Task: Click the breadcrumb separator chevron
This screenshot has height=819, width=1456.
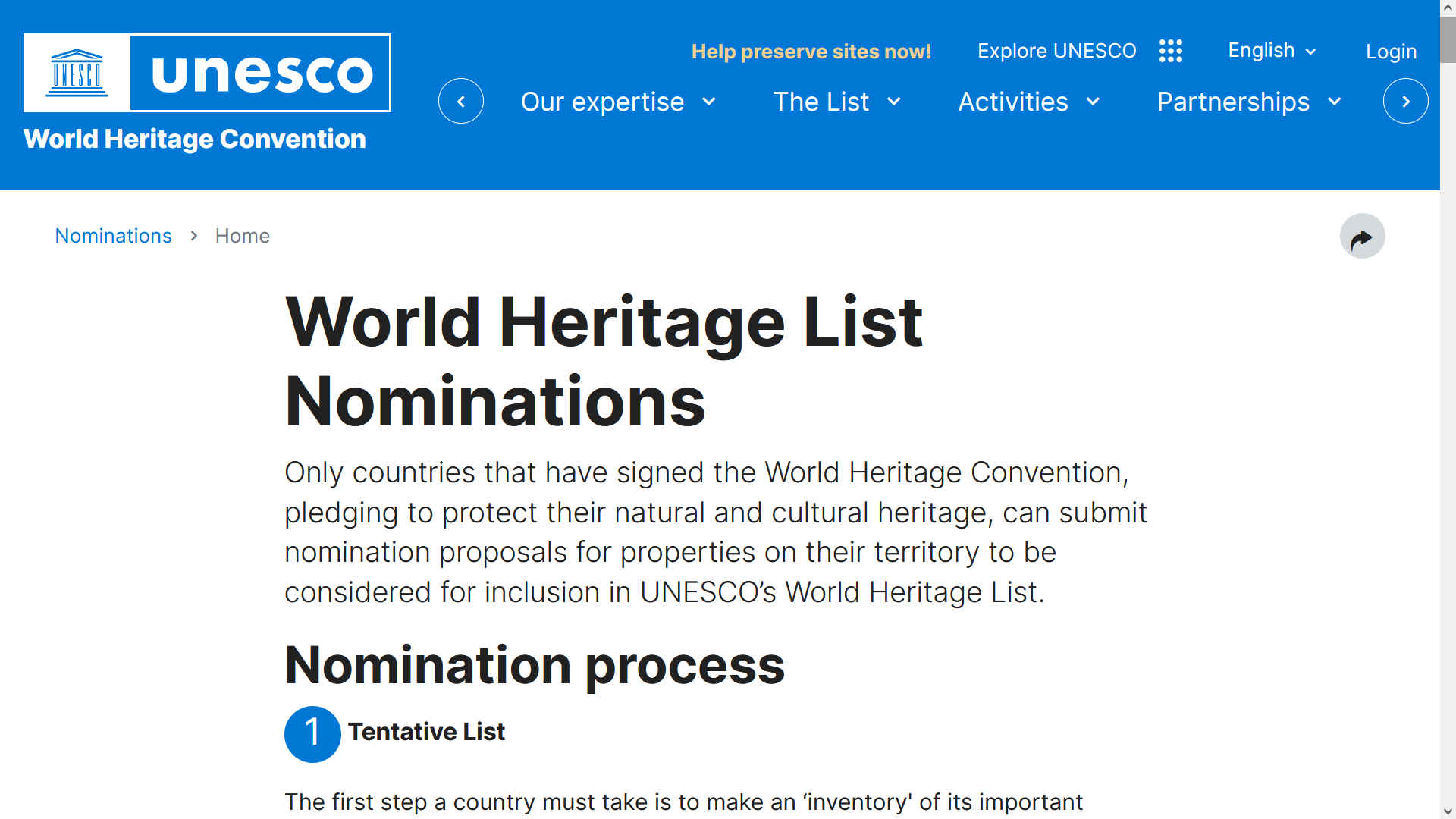Action: coord(194,236)
